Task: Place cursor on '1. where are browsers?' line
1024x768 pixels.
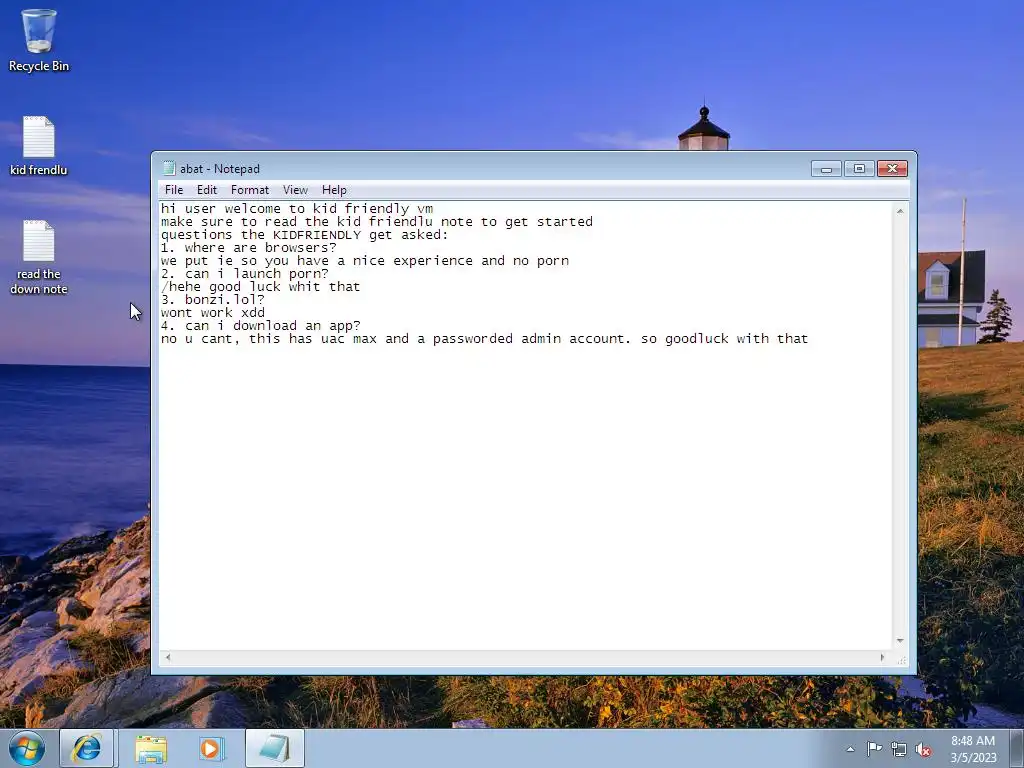Action: click(249, 248)
